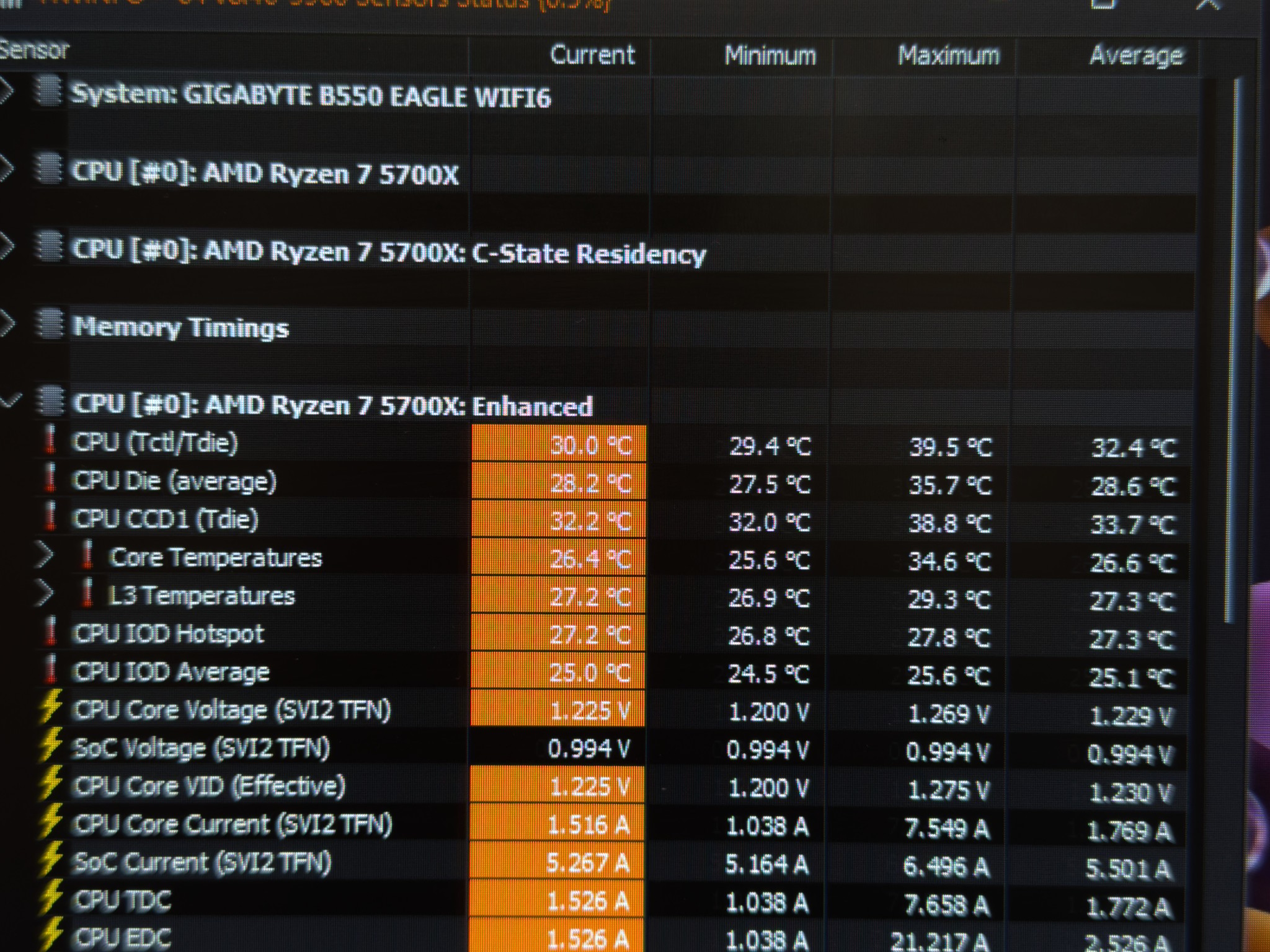The width and height of the screenshot is (1270, 952).
Task: Click the thermometer icon beside CPU (Tctl/Tdie)
Action: (51, 440)
